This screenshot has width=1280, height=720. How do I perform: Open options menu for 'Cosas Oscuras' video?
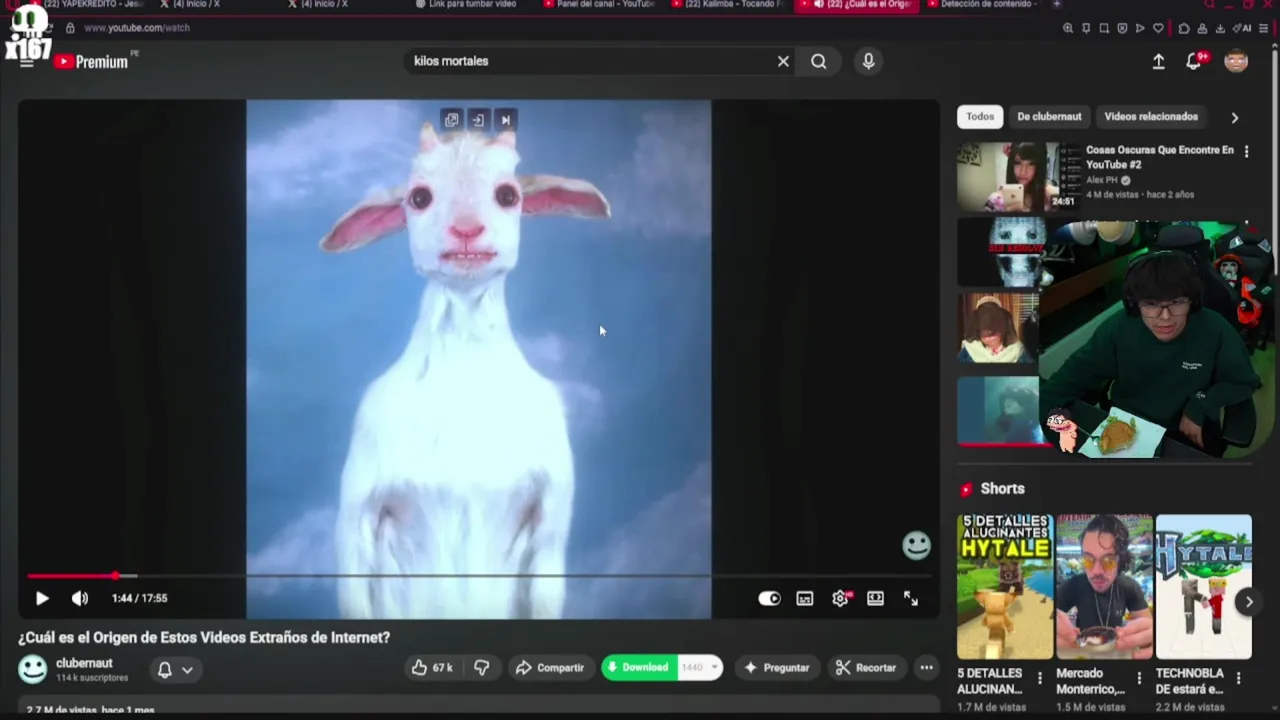coord(1246,152)
